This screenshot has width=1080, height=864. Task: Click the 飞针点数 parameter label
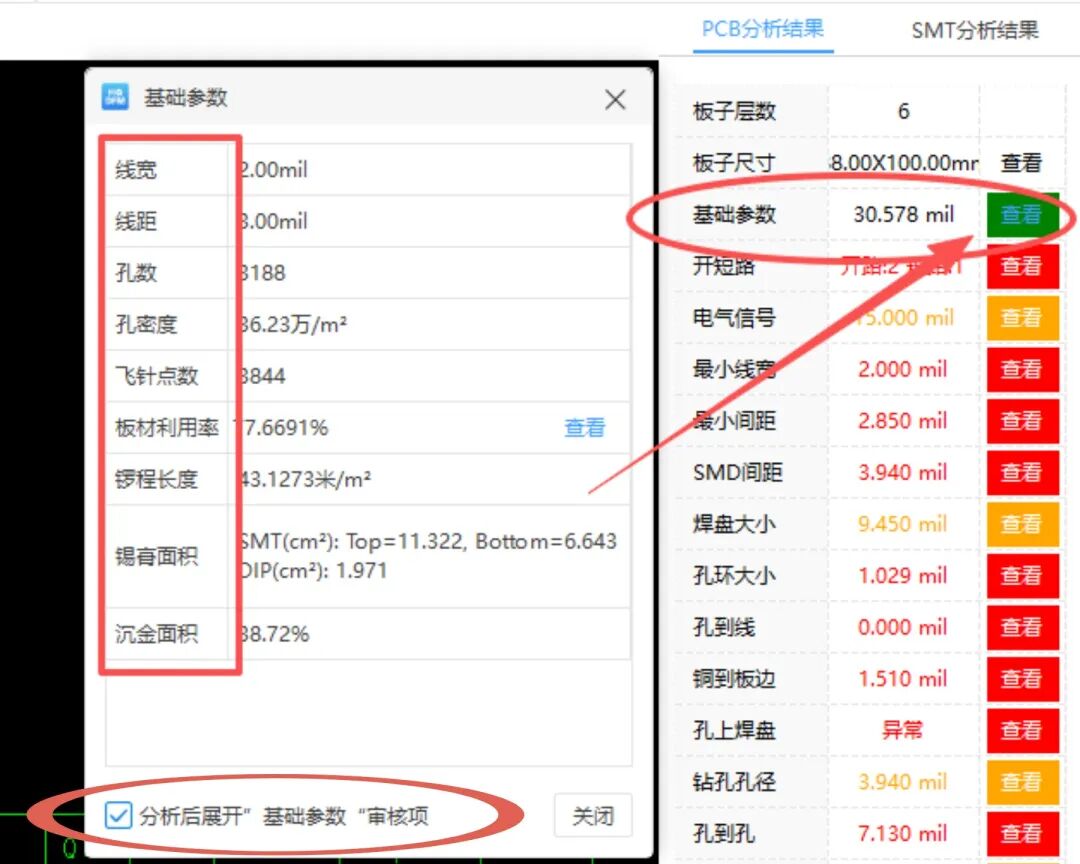coord(156,376)
